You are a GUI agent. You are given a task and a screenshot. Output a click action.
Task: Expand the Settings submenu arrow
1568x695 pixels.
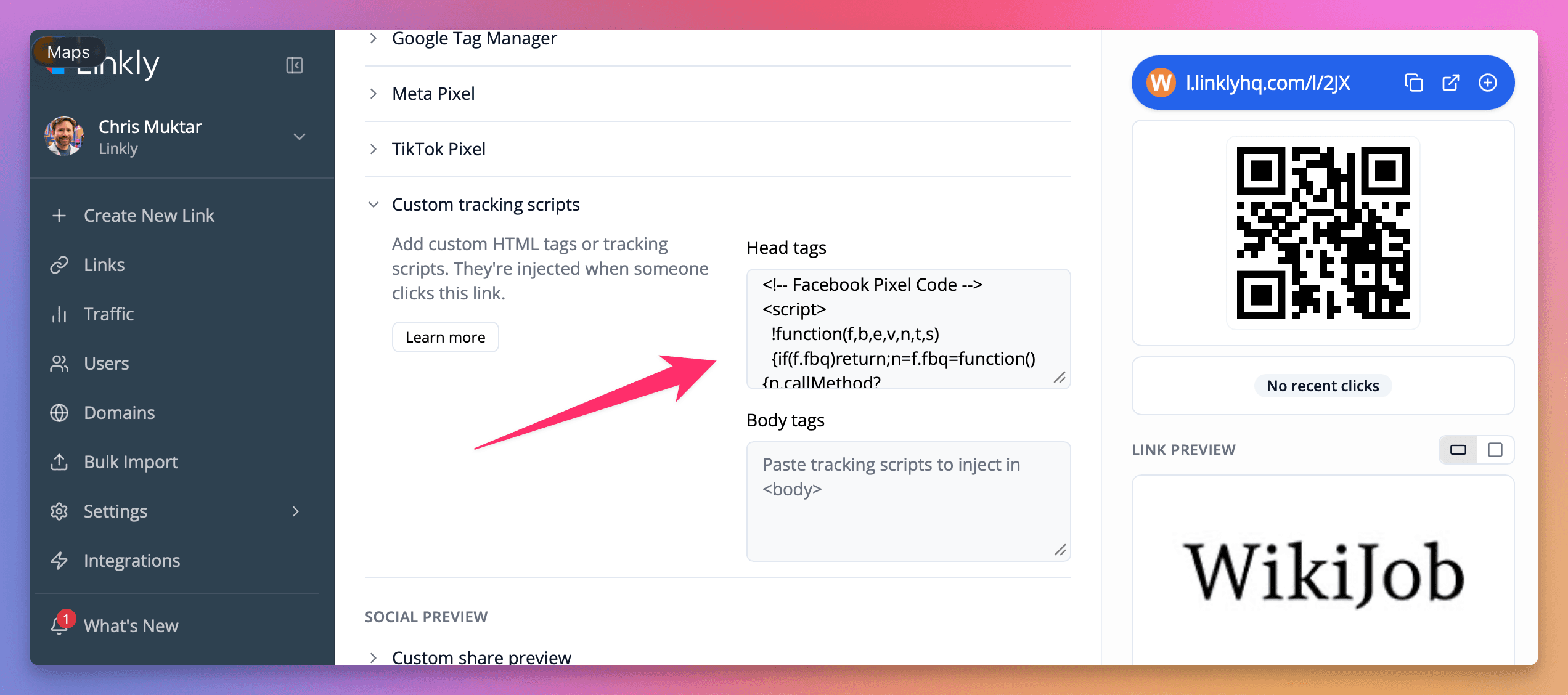[296, 511]
